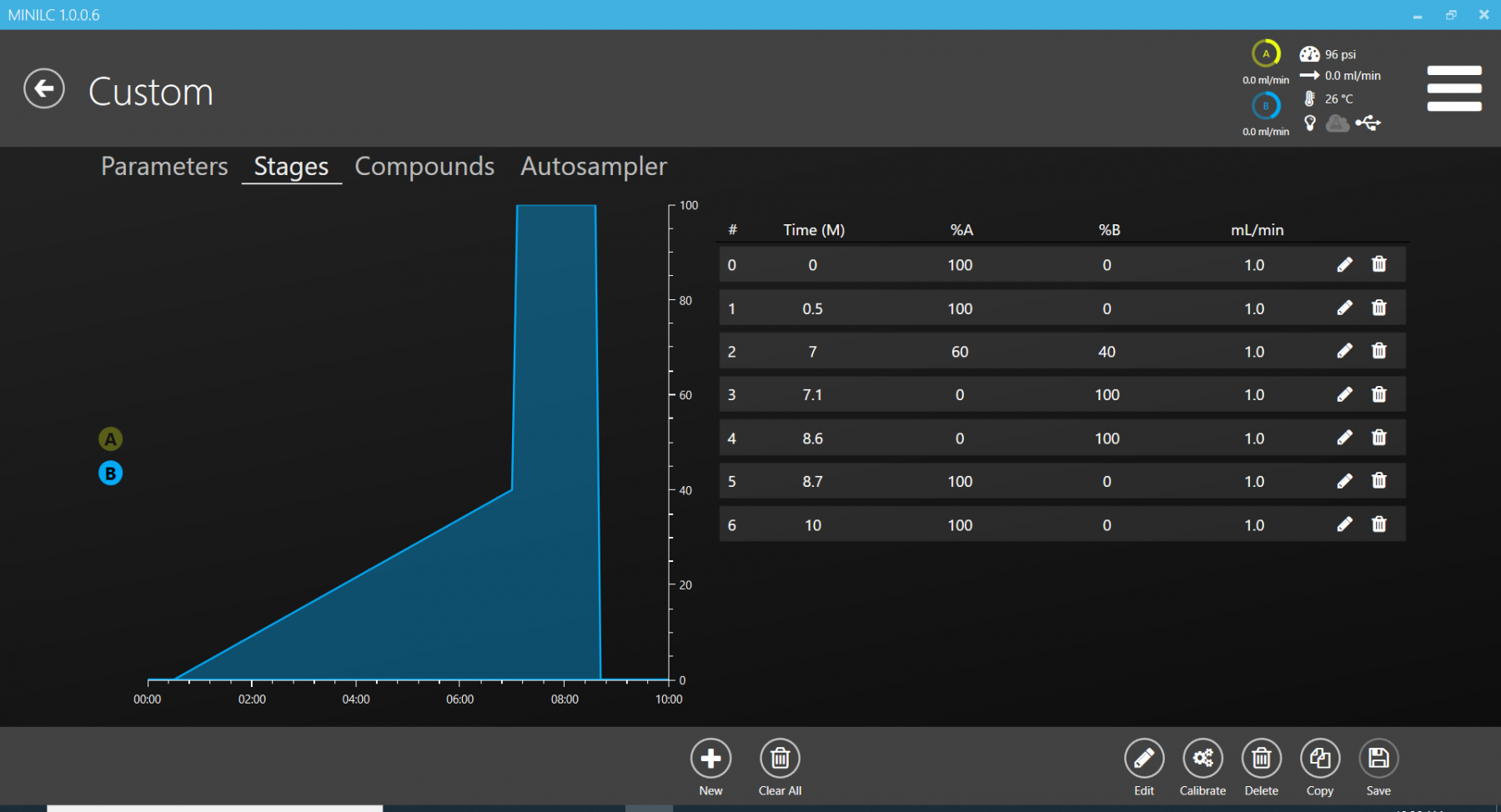Delete stage 6 row
Viewport: 1501px width, 812px height.
[x=1378, y=524]
